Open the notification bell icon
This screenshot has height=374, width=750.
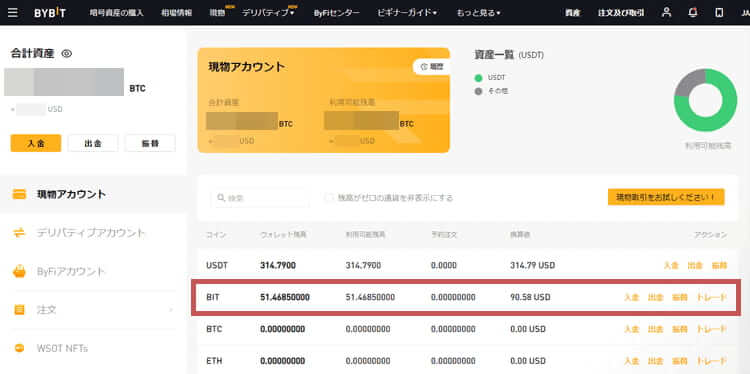tap(693, 12)
